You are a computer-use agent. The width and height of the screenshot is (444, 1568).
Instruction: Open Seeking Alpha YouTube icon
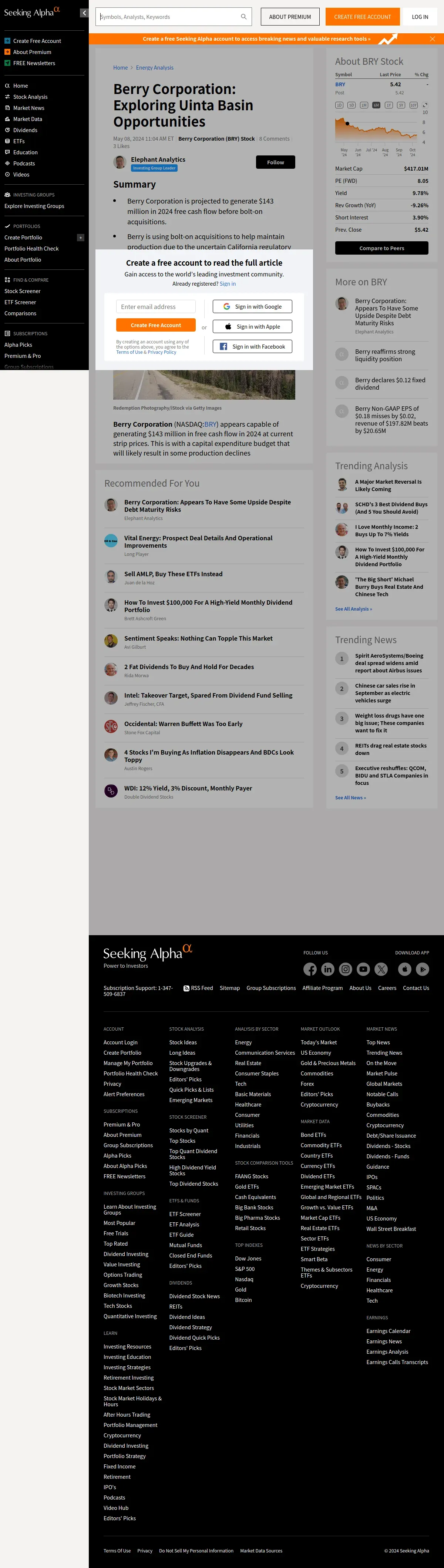(x=363, y=969)
